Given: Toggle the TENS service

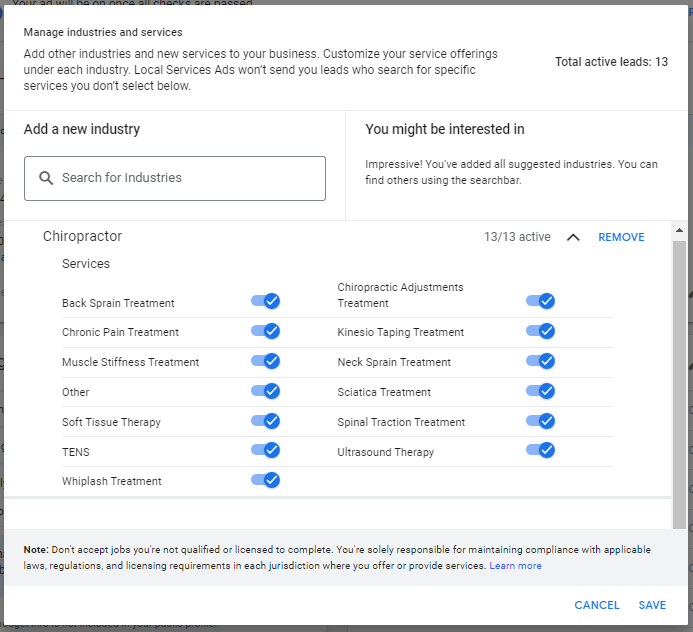Looking at the screenshot, I should coord(265,451).
